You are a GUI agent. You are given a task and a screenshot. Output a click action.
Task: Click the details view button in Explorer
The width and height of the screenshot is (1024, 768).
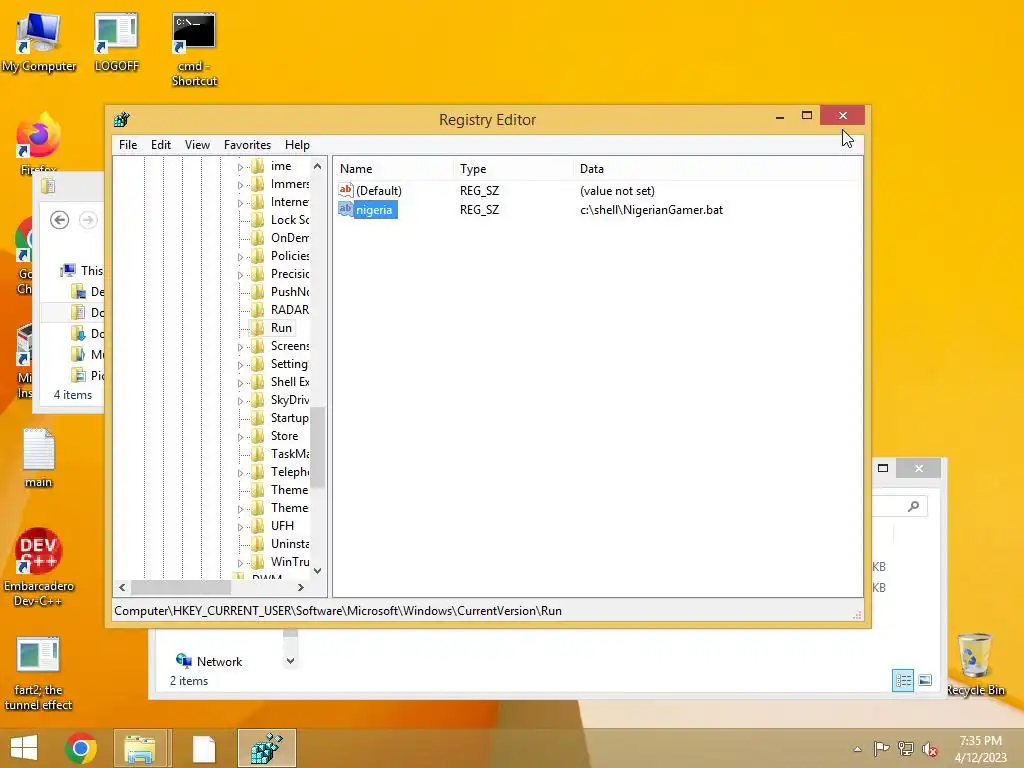[x=903, y=680]
